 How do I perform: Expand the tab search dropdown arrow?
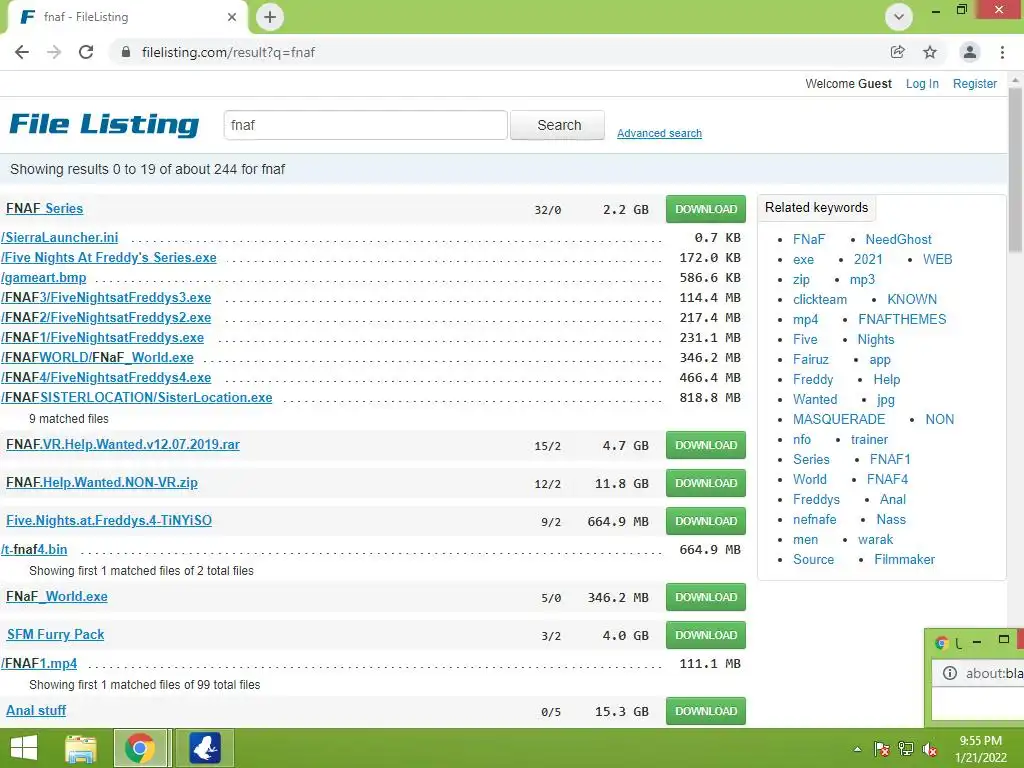tap(899, 17)
